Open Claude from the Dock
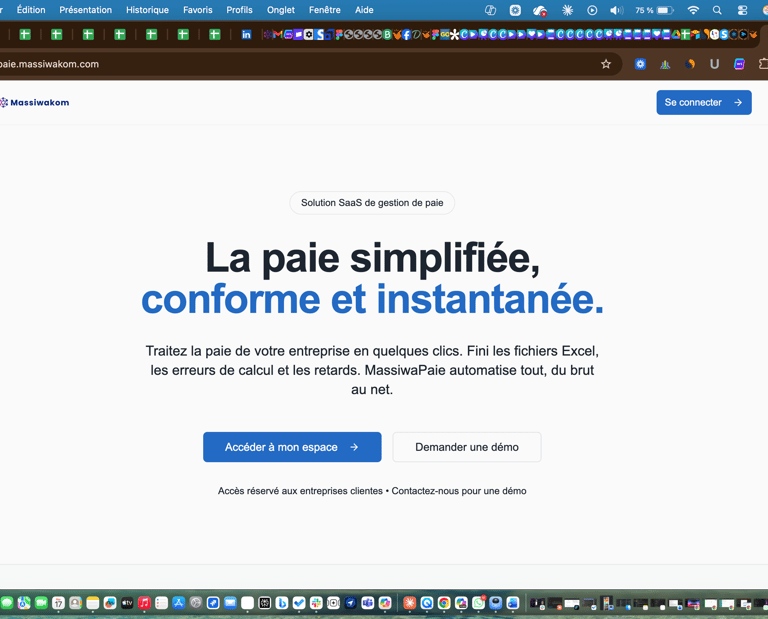768x619 pixels. point(409,603)
